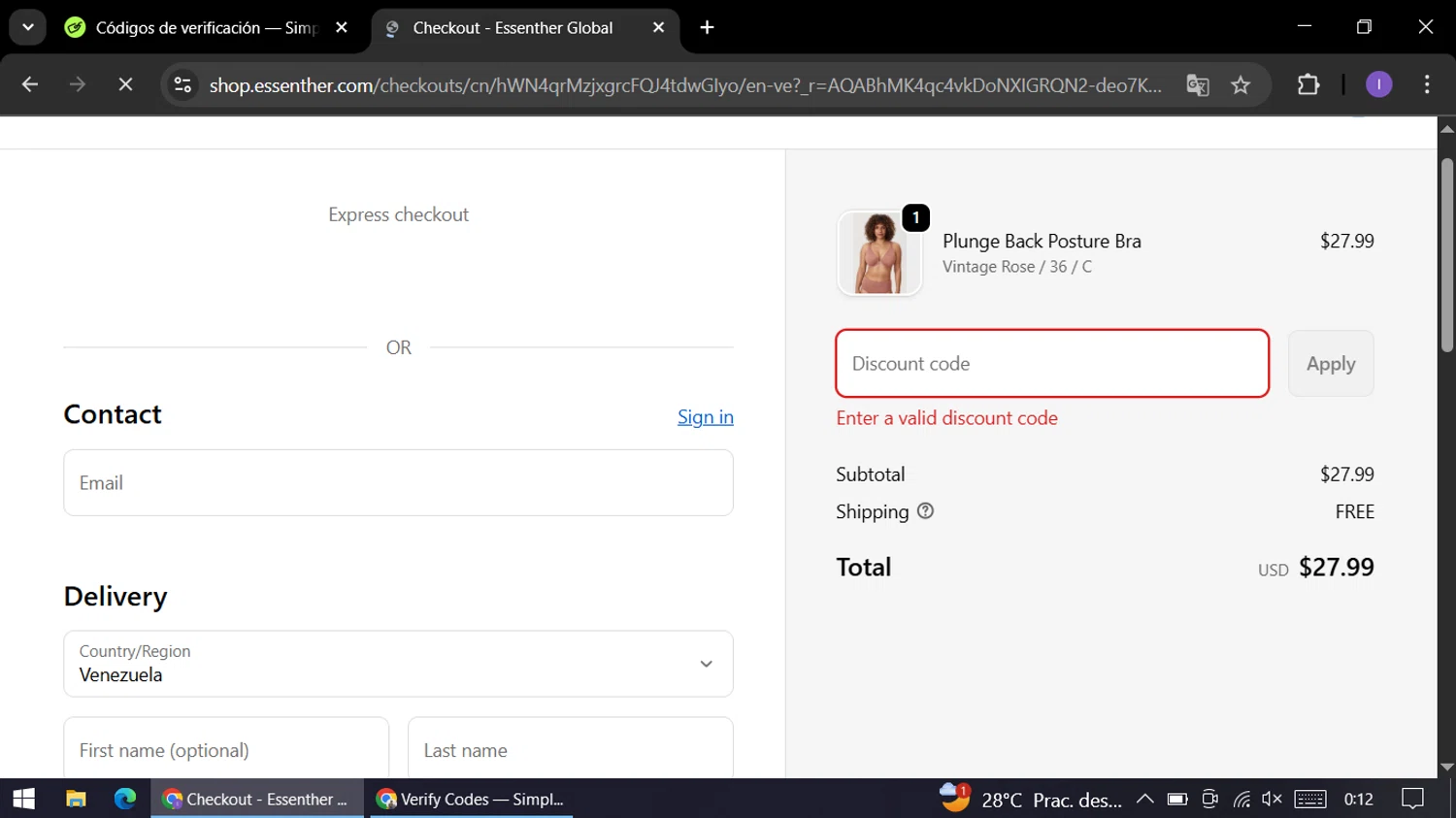Image resolution: width=1456 pixels, height=818 pixels.
Task: Switch to Verify Codes taskbar window
Action: pos(472,799)
